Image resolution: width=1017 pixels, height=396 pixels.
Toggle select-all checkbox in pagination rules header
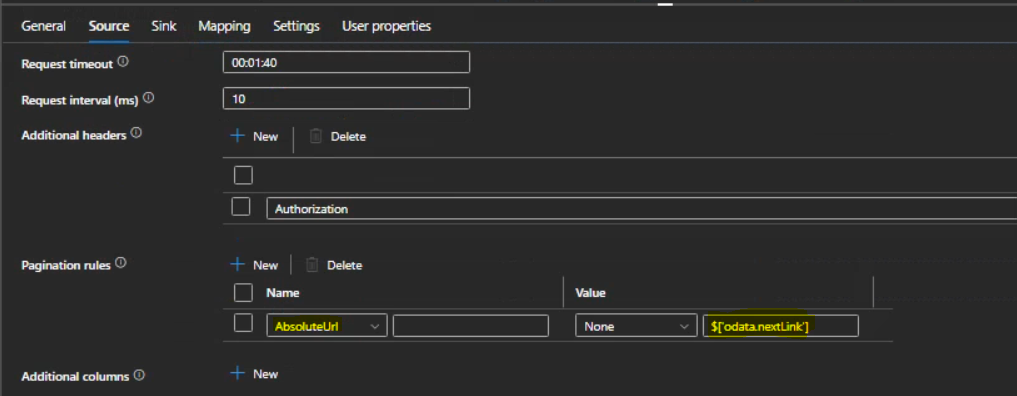(x=243, y=293)
